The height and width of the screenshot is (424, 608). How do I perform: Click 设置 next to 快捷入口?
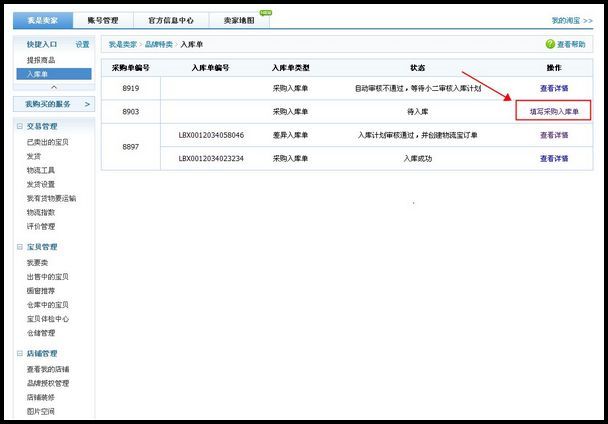pyautogui.click(x=83, y=45)
